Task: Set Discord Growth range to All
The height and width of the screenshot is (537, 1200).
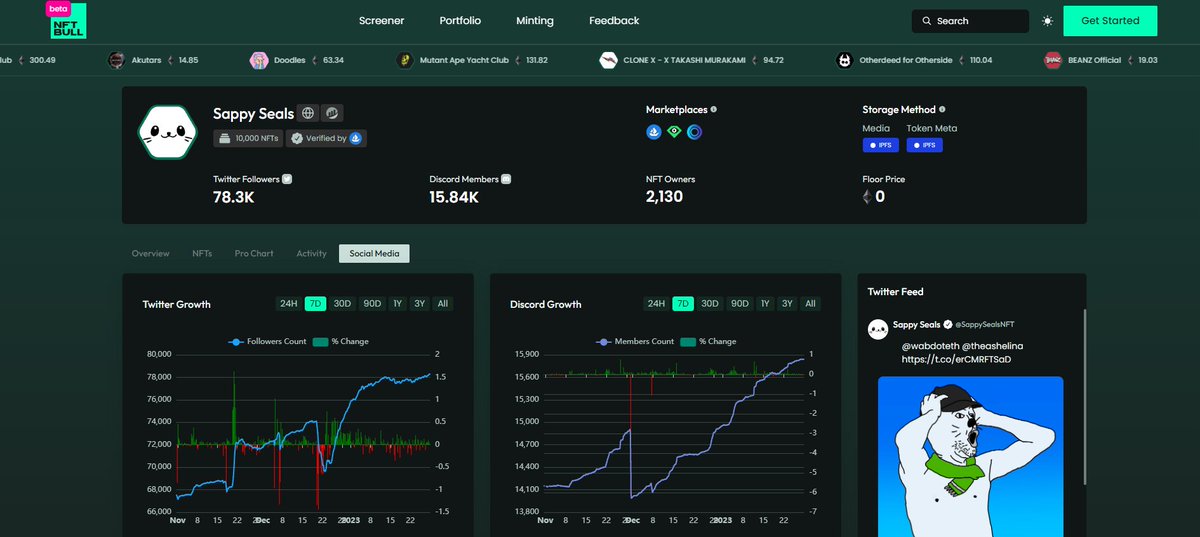Action: point(810,303)
